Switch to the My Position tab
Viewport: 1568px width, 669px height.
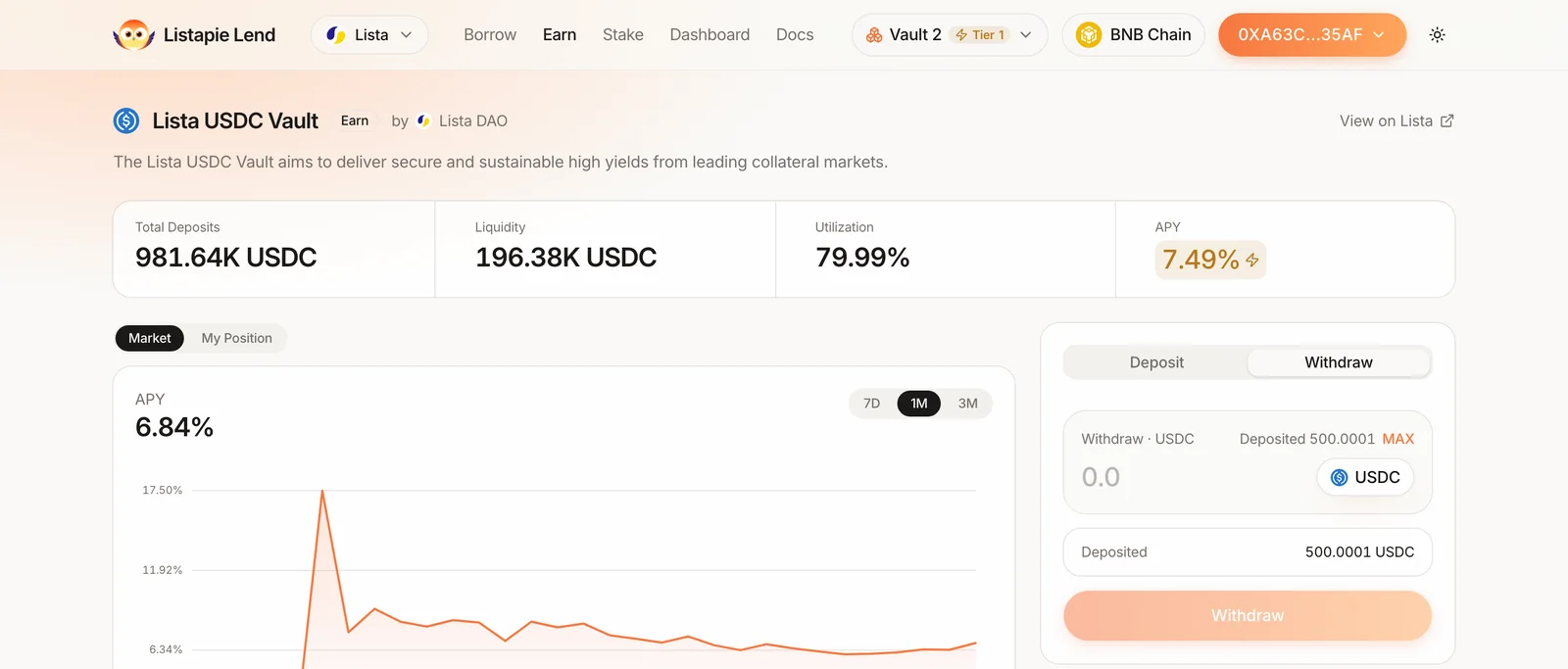(x=237, y=338)
